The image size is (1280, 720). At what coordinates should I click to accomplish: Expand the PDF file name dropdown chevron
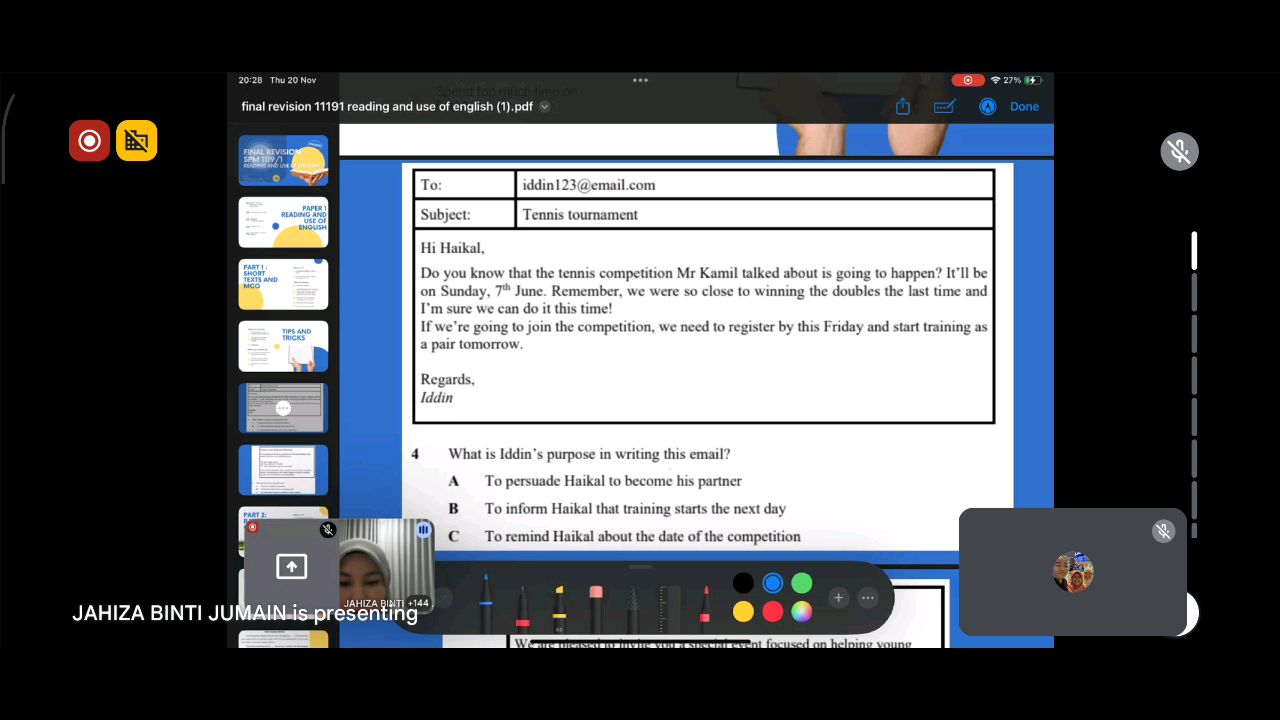click(x=544, y=107)
